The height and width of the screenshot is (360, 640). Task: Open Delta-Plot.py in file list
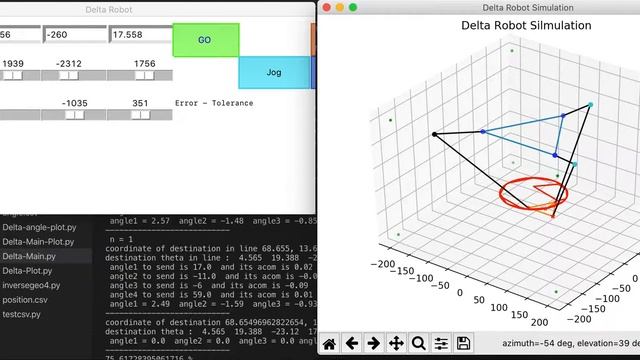click(x=27, y=271)
